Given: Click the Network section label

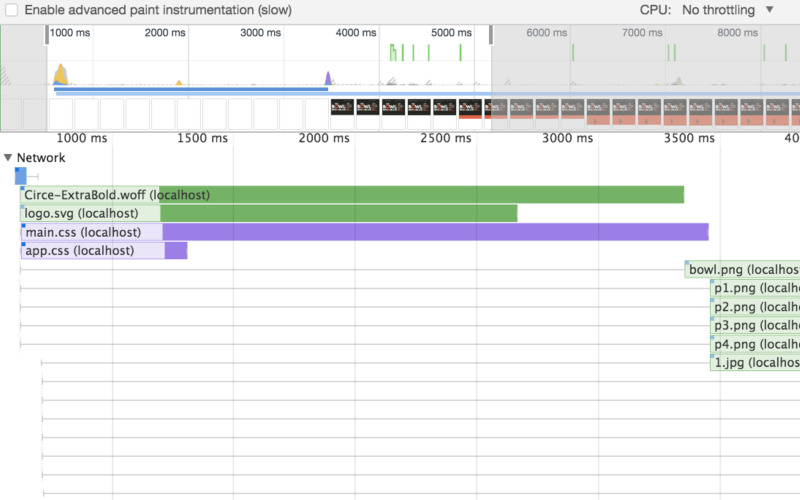Looking at the screenshot, I should click(41, 158).
